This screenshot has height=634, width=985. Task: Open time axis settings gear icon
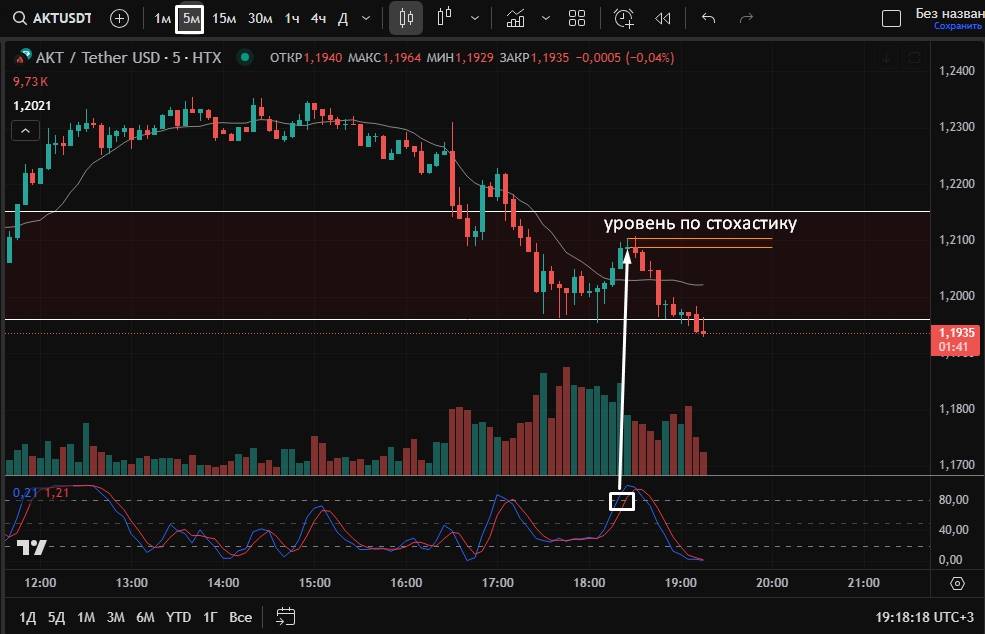[957, 583]
